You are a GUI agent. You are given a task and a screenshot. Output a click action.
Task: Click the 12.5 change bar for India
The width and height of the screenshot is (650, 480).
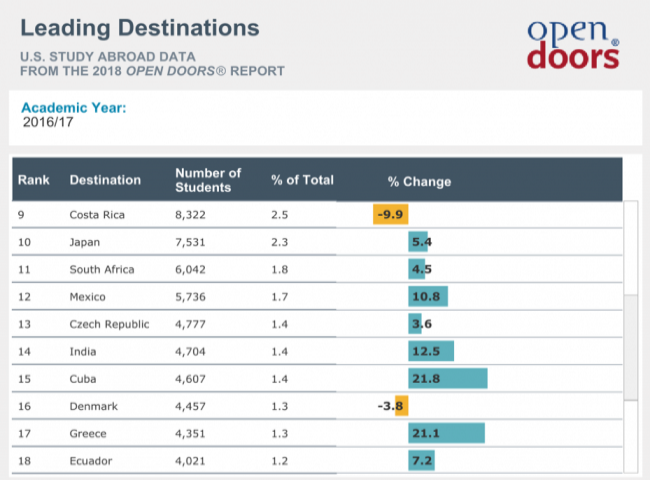(x=431, y=351)
